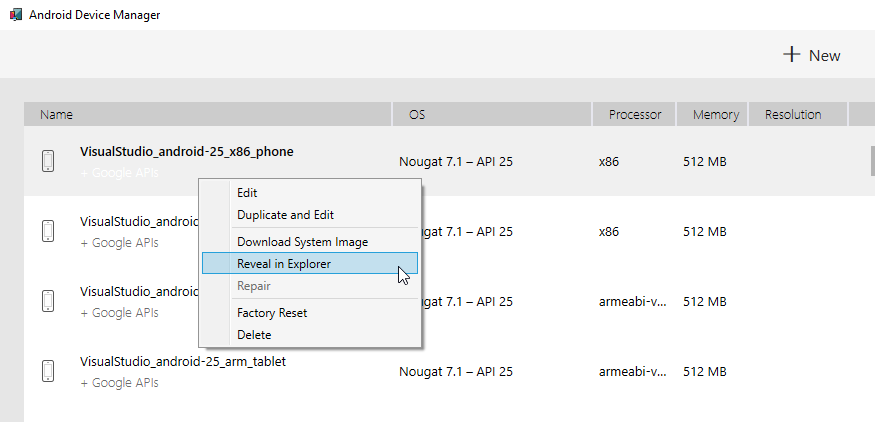Click Nougat 7.1 – API 25 in arm_tablet row
The height and width of the screenshot is (422, 875).
pos(456,372)
